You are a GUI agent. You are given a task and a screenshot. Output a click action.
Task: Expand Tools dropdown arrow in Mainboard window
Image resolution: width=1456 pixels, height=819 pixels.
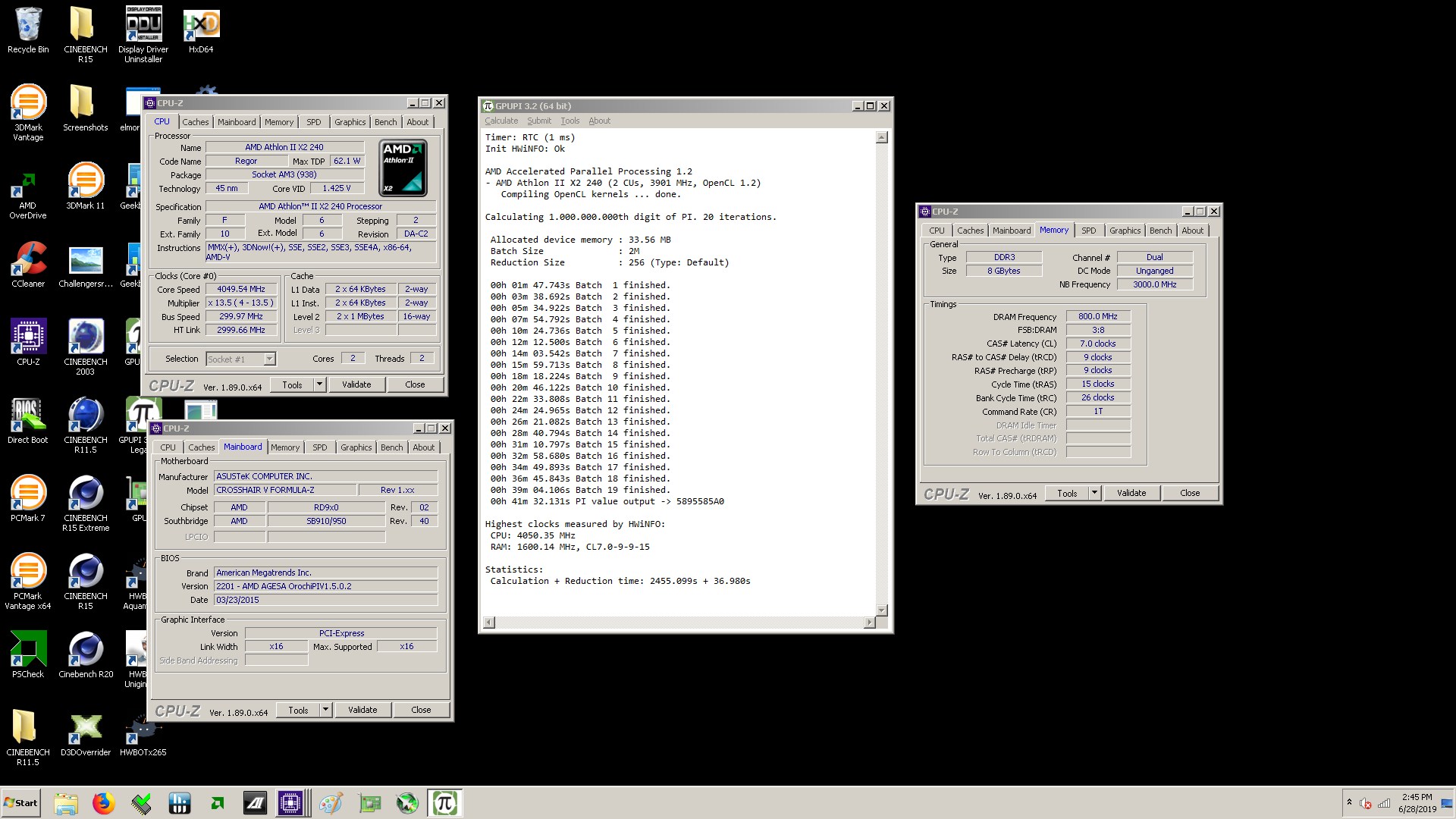click(326, 710)
